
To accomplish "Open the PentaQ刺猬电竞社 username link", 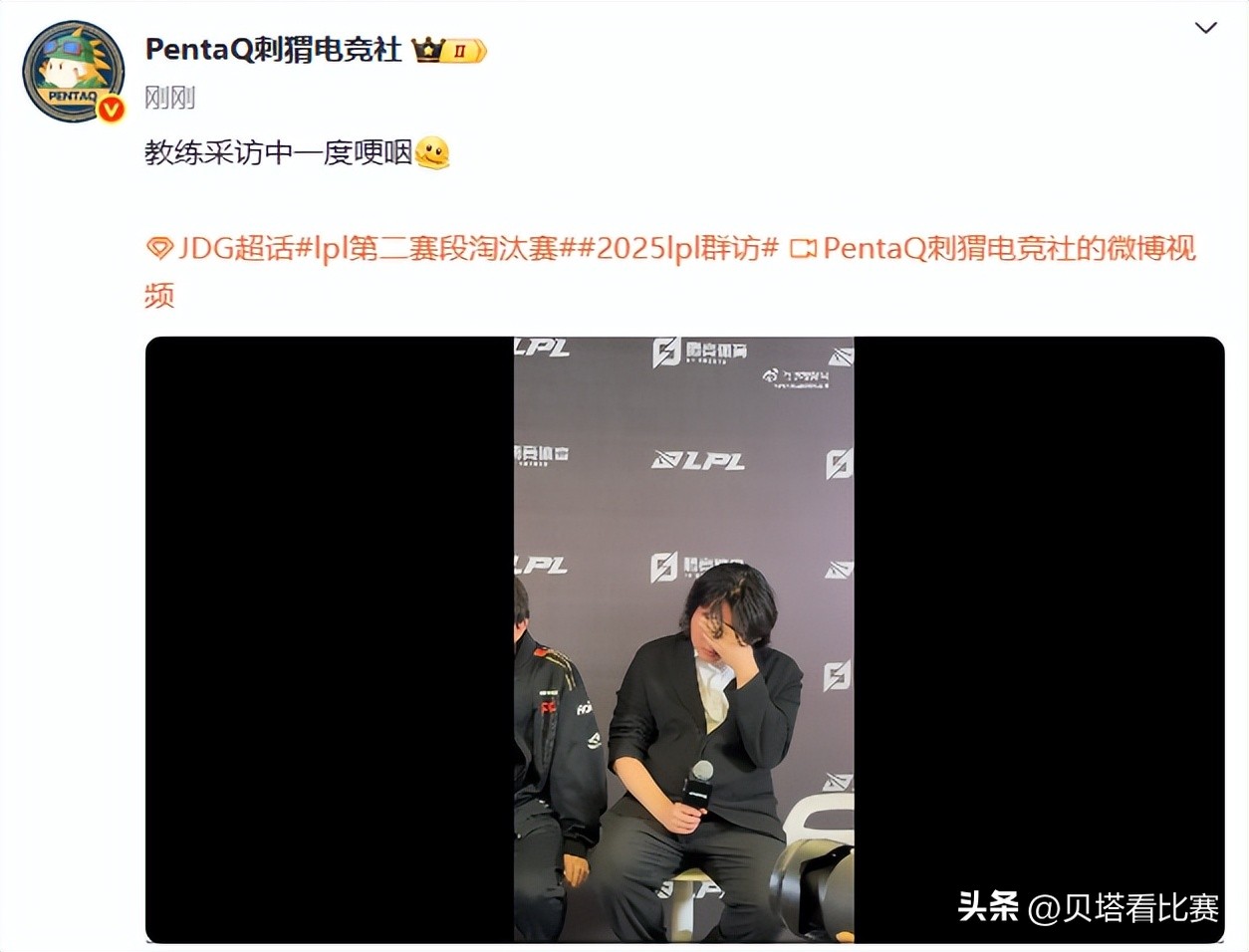I will (273, 49).
